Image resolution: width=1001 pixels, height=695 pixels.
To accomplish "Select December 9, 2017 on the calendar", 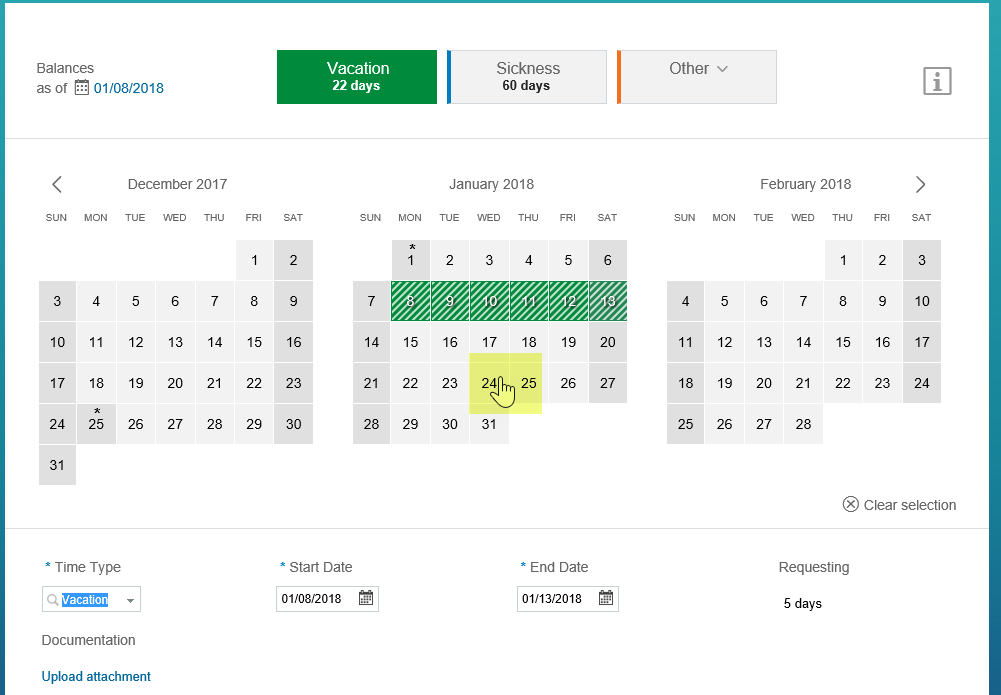I will (294, 301).
